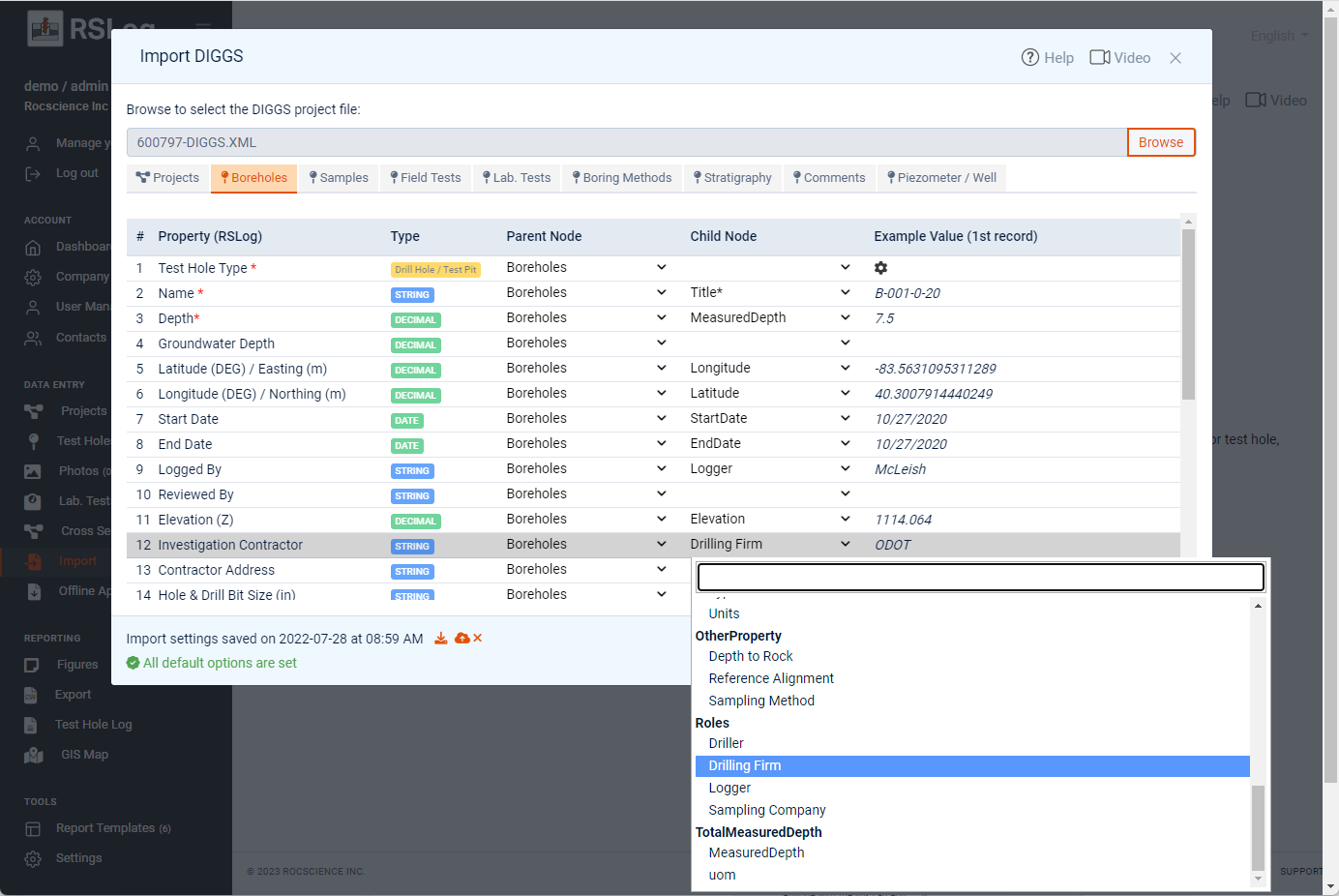Open Child Node dropdown showing Longitude

click(770, 368)
